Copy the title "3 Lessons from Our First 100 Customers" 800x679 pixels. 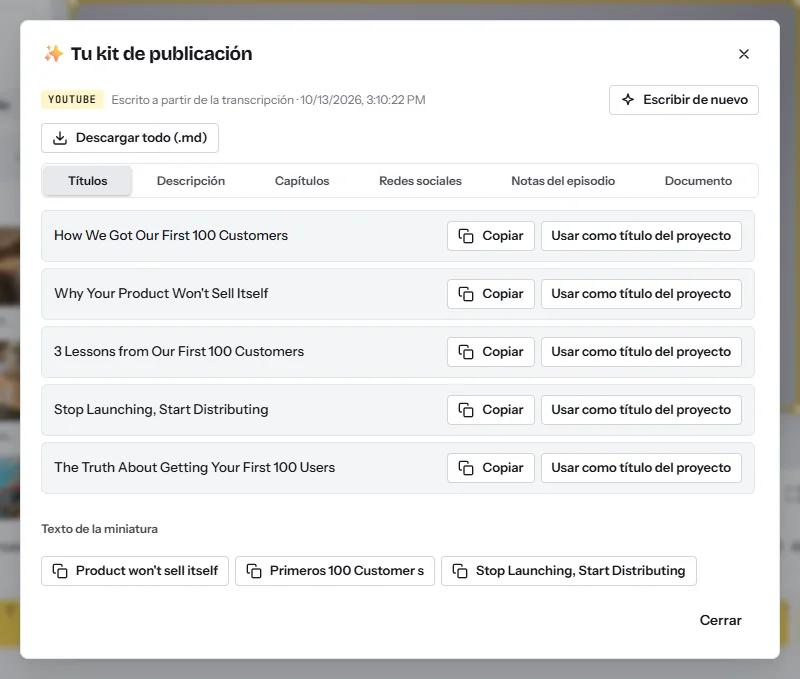click(x=490, y=352)
